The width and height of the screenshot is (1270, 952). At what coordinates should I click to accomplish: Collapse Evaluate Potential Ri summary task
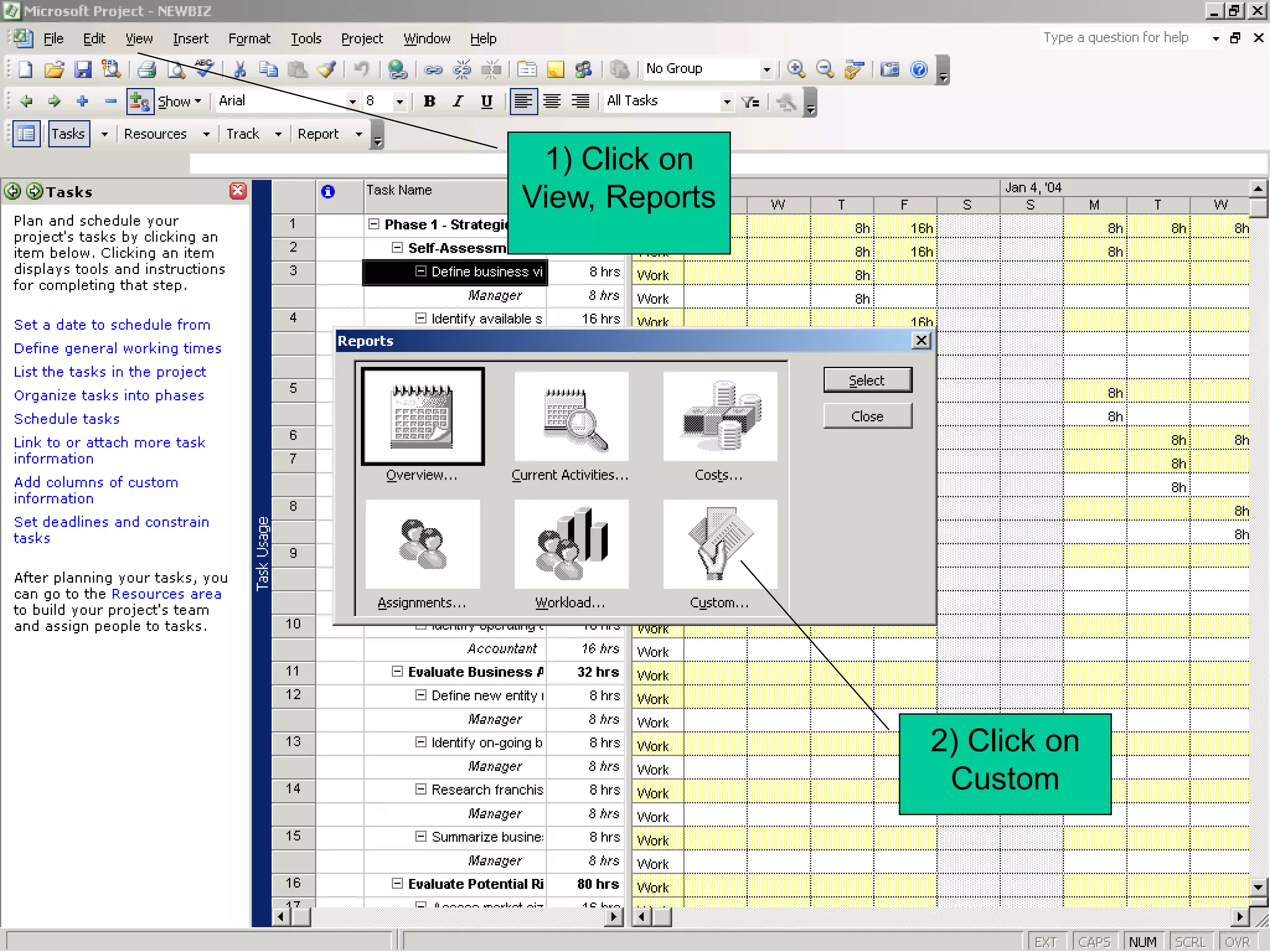397,884
